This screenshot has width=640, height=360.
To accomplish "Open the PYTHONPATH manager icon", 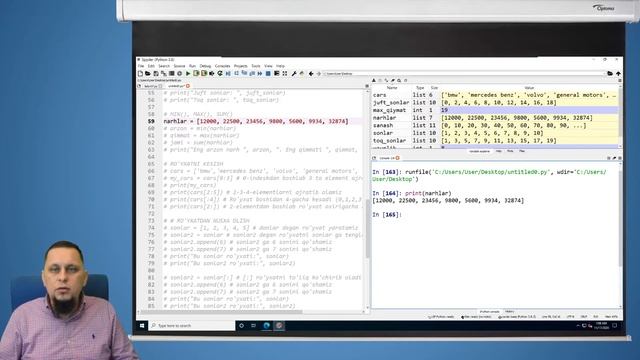I will pyautogui.click(x=302, y=73).
